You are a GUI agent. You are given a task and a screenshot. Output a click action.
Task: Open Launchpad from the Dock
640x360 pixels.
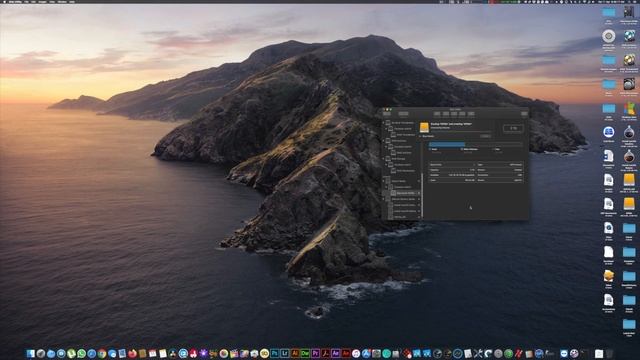(40, 353)
